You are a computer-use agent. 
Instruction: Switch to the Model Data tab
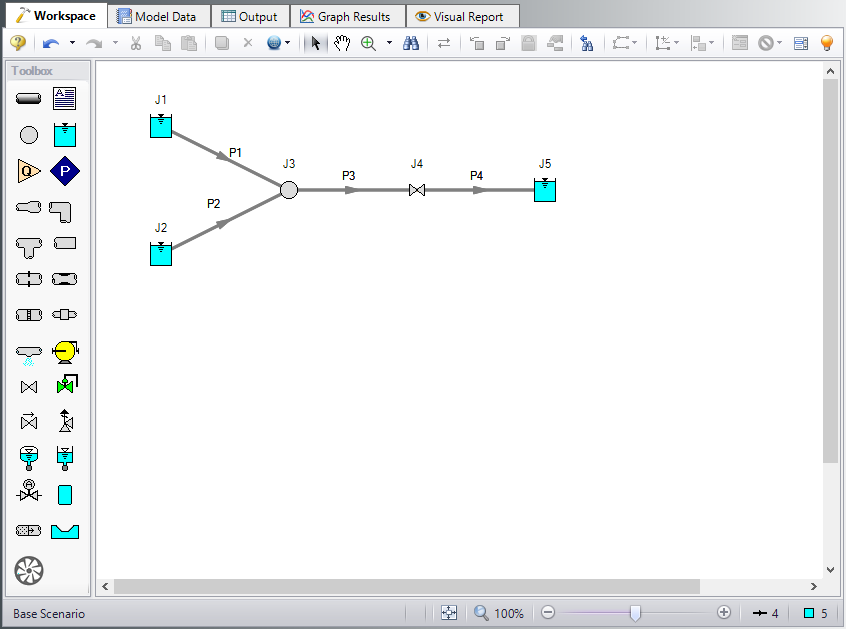160,16
